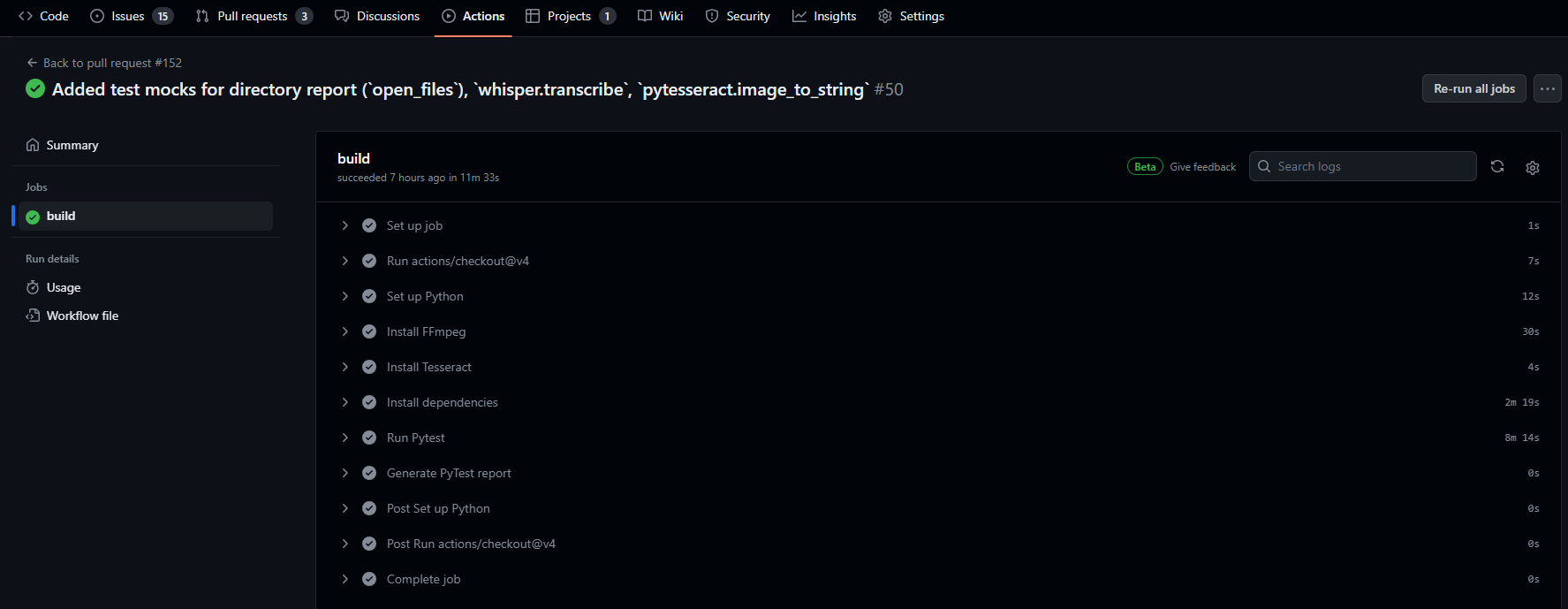The image size is (1568, 609).
Task: Focus the Search logs field
Action: (x=1362, y=166)
